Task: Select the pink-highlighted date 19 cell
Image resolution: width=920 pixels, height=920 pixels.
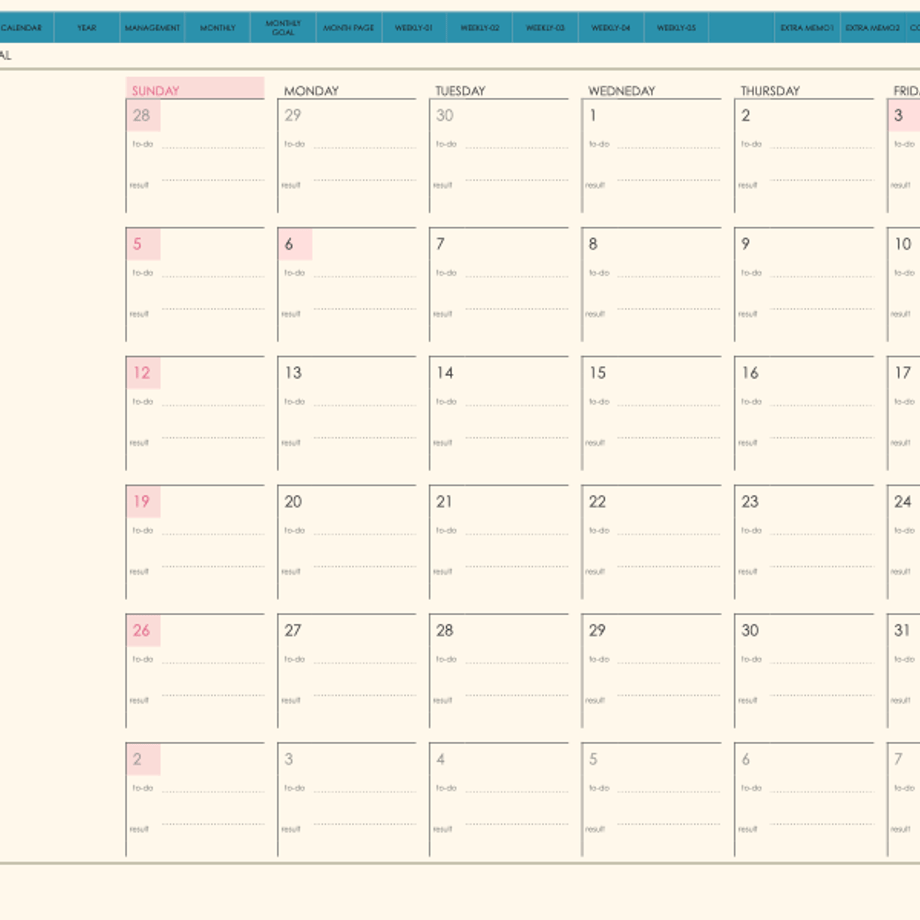Action: pyautogui.click(x=143, y=502)
